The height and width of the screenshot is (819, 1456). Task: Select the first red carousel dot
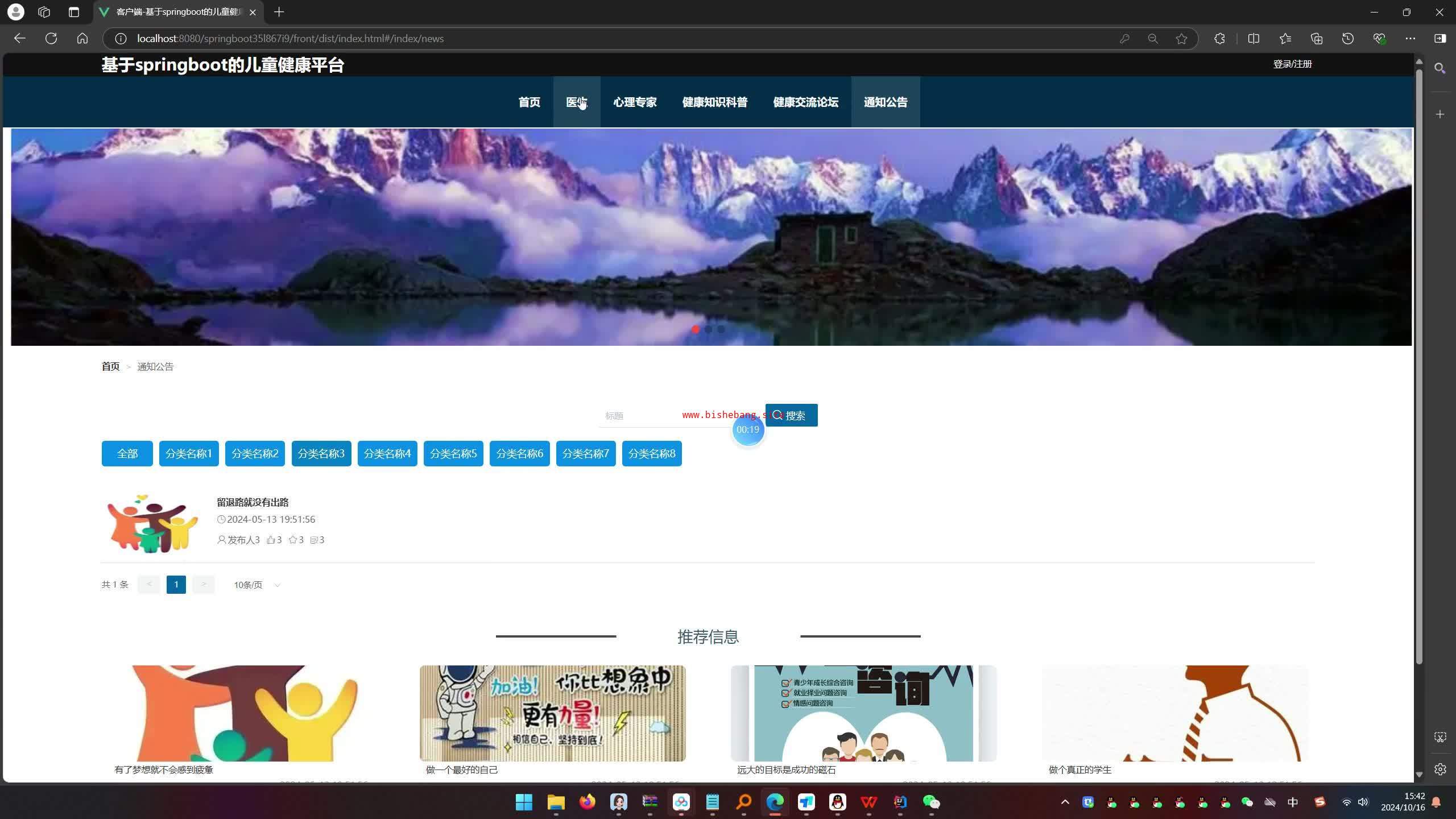(x=695, y=329)
